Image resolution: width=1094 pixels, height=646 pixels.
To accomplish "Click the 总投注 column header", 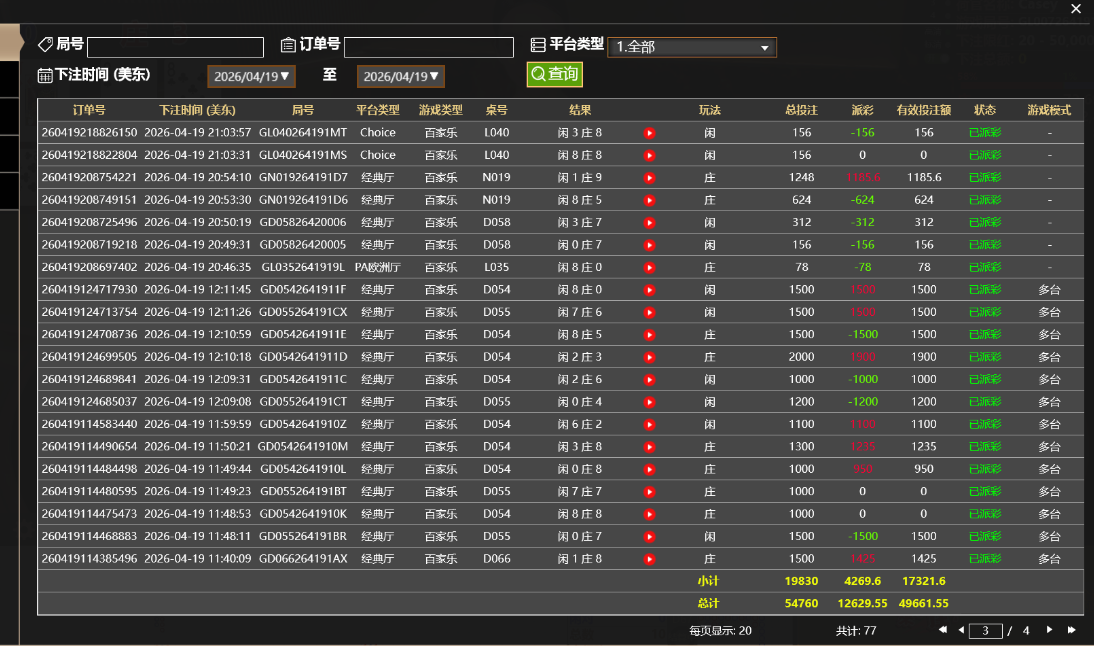I will [x=801, y=110].
